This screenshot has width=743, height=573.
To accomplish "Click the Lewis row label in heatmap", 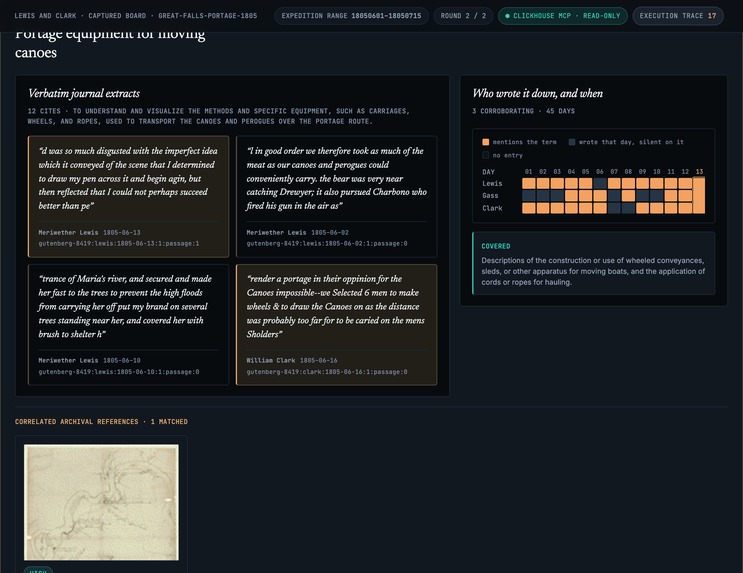I will (492, 183).
